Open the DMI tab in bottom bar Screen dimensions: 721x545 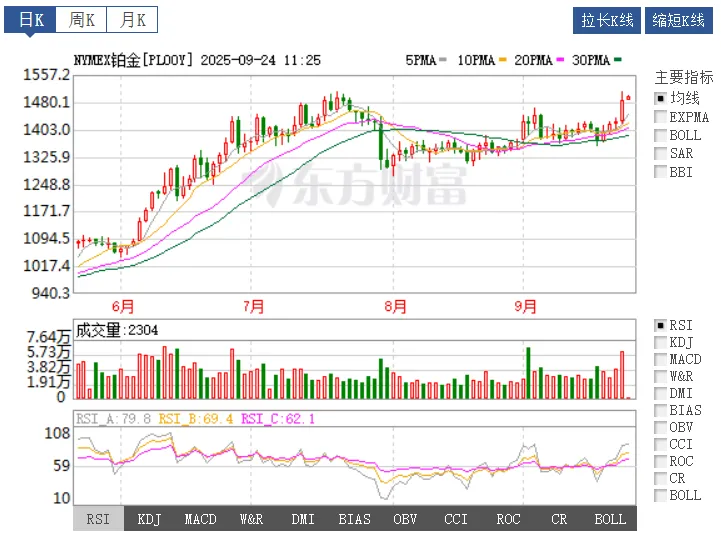pos(303,519)
